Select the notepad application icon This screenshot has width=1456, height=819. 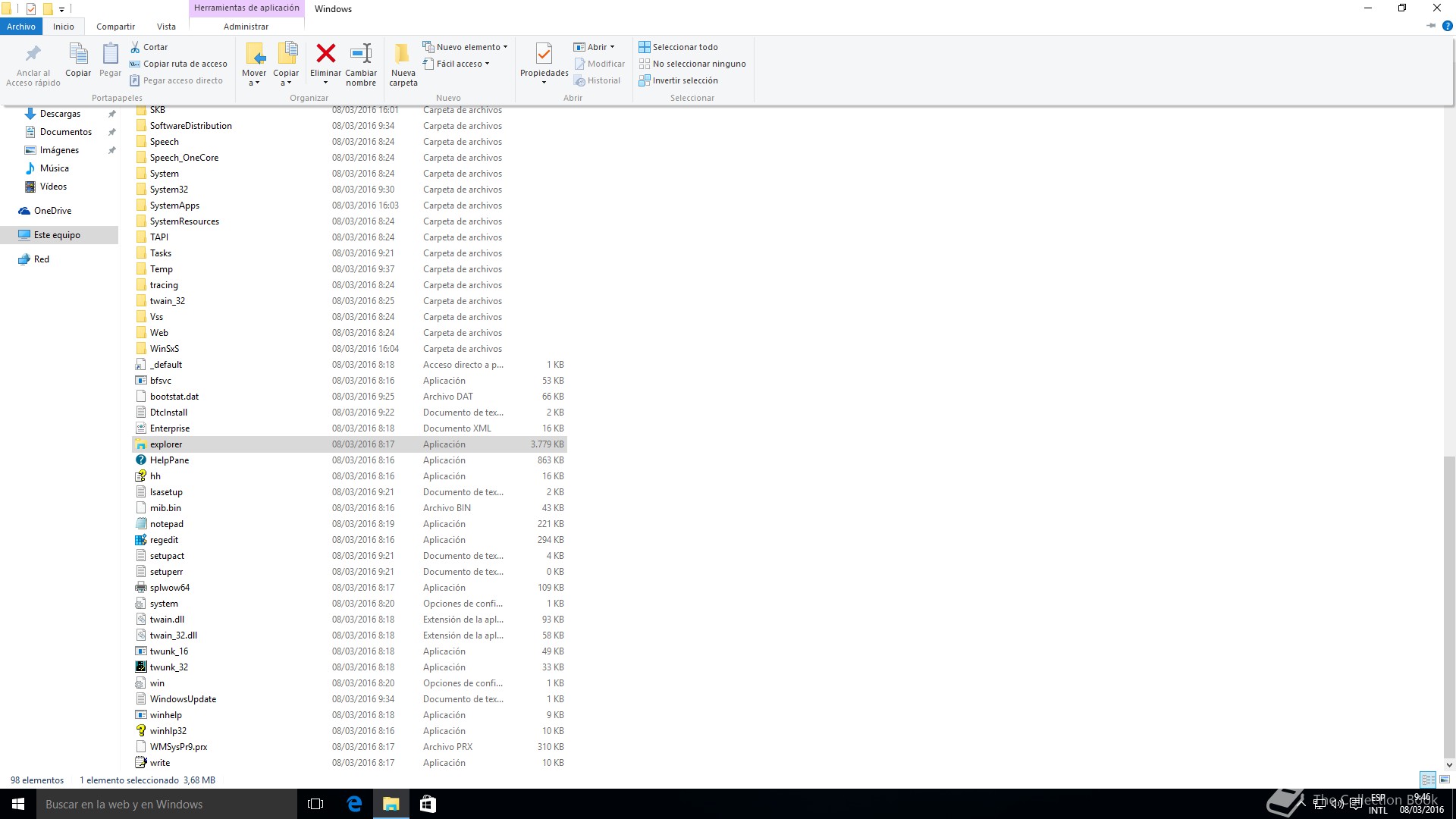141,524
